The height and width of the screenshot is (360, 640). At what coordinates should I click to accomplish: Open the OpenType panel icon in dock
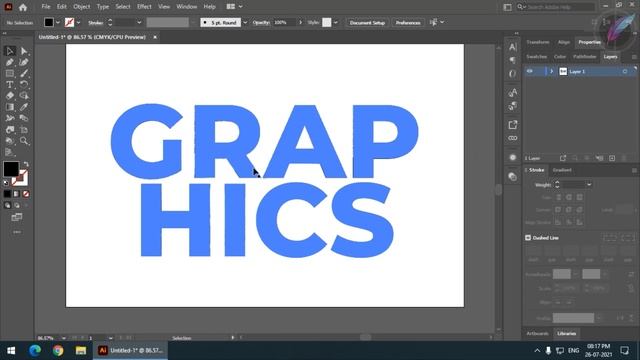coord(513,74)
